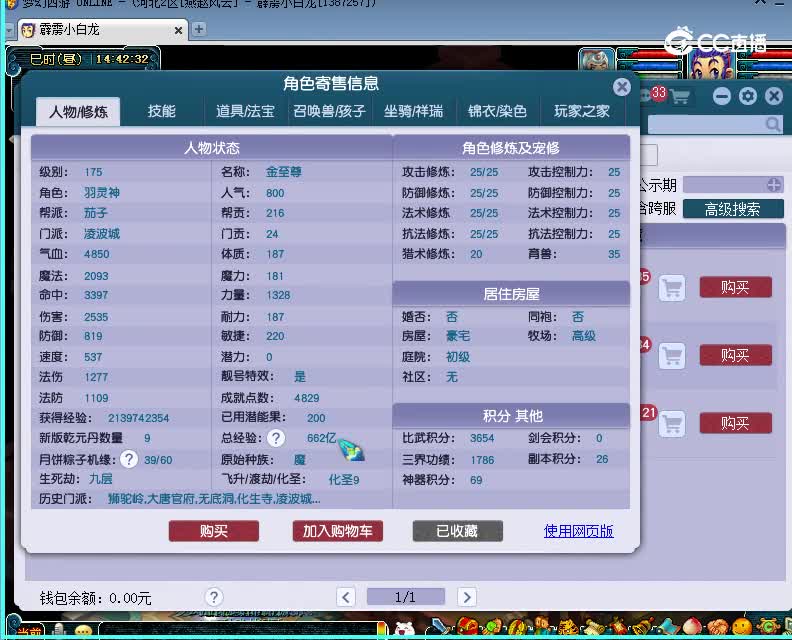This screenshot has width=792, height=640.
Task: Open the 玩家之家 tab
Action: 581,112
